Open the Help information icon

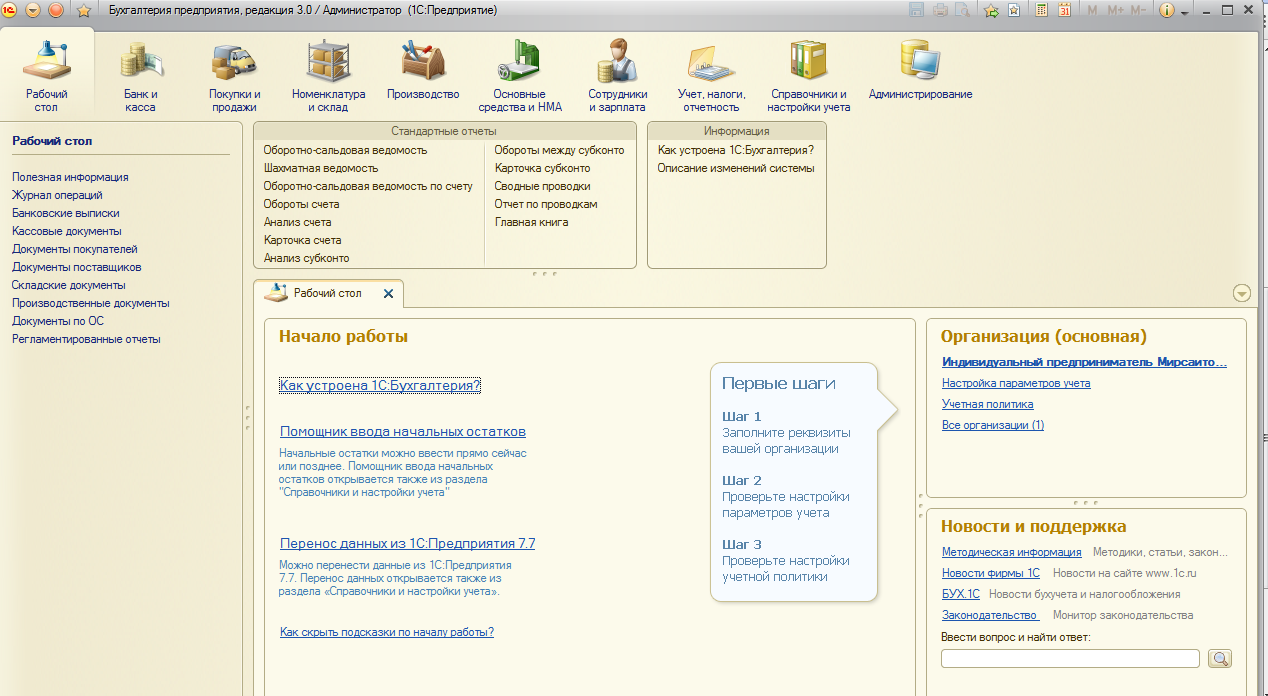point(1167,10)
